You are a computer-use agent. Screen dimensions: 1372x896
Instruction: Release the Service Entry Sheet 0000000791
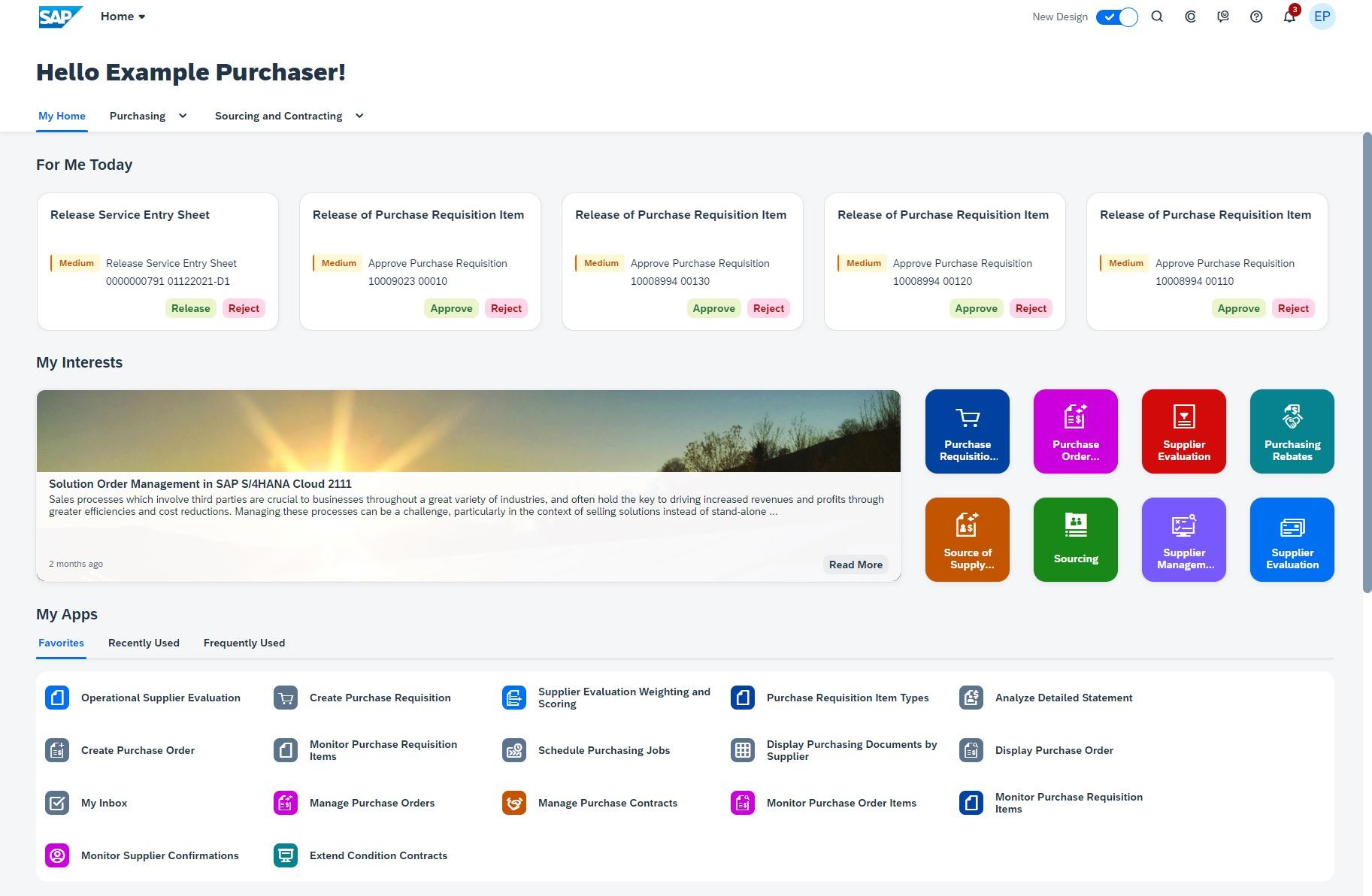pos(191,308)
